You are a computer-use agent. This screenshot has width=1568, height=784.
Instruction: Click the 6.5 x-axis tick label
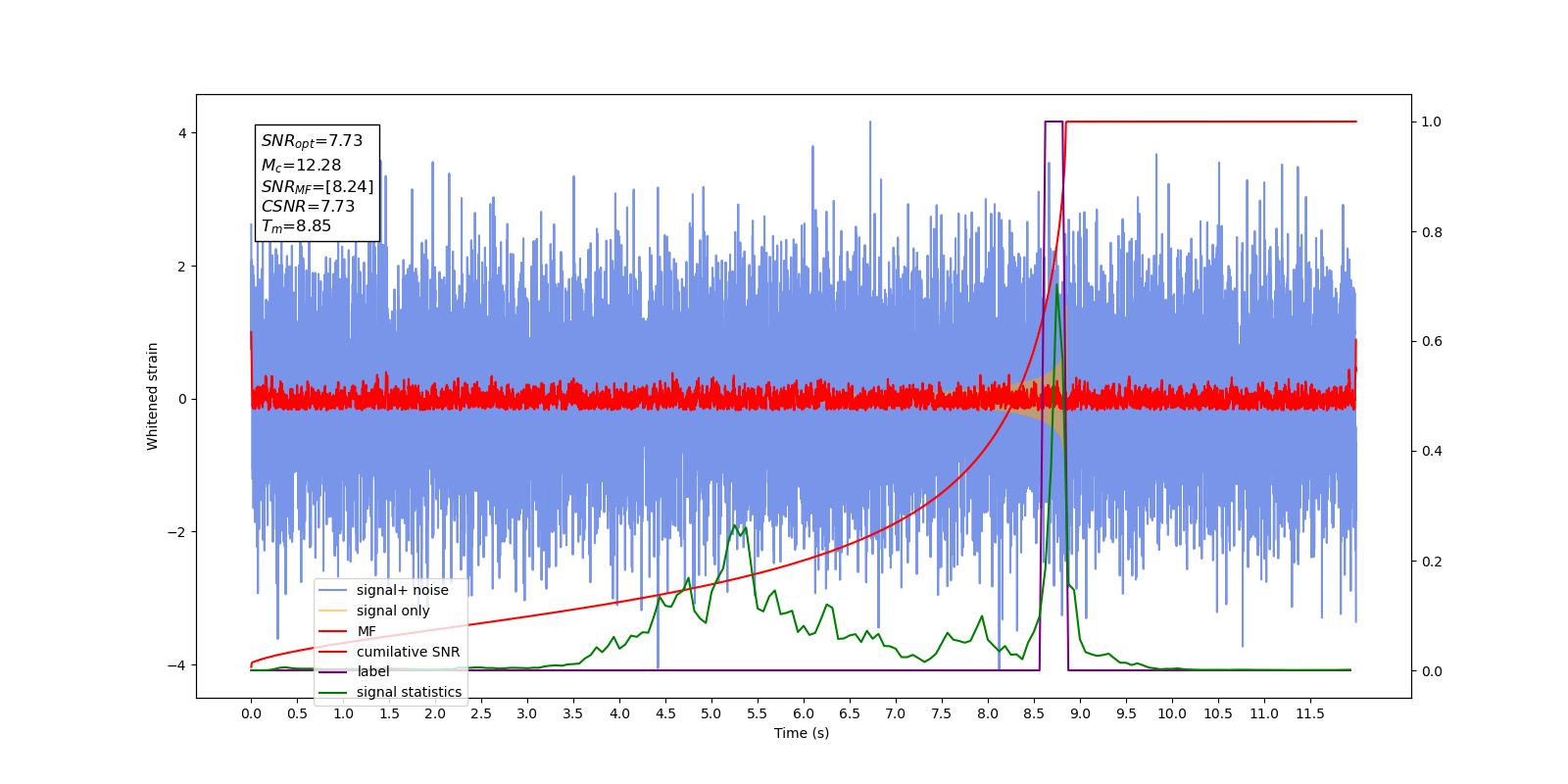point(850,713)
